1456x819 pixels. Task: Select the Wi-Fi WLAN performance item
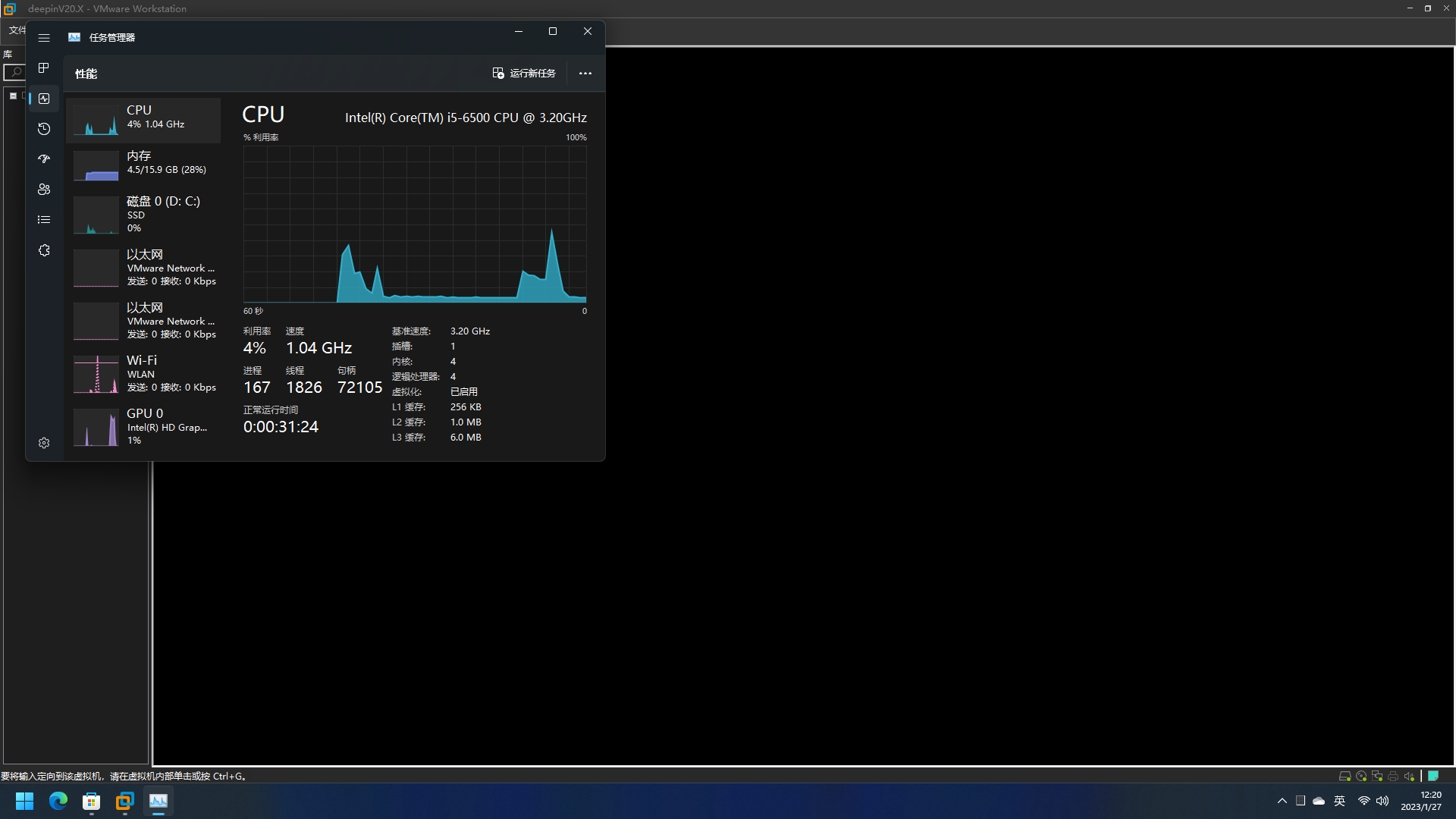144,373
